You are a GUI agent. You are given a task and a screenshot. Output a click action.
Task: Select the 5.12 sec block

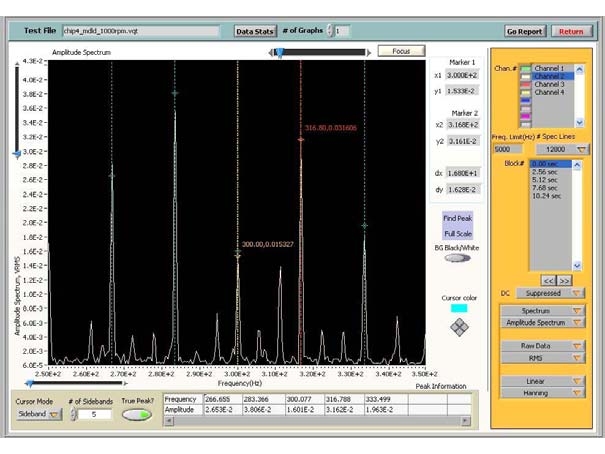pyautogui.click(x=546, y=181)
